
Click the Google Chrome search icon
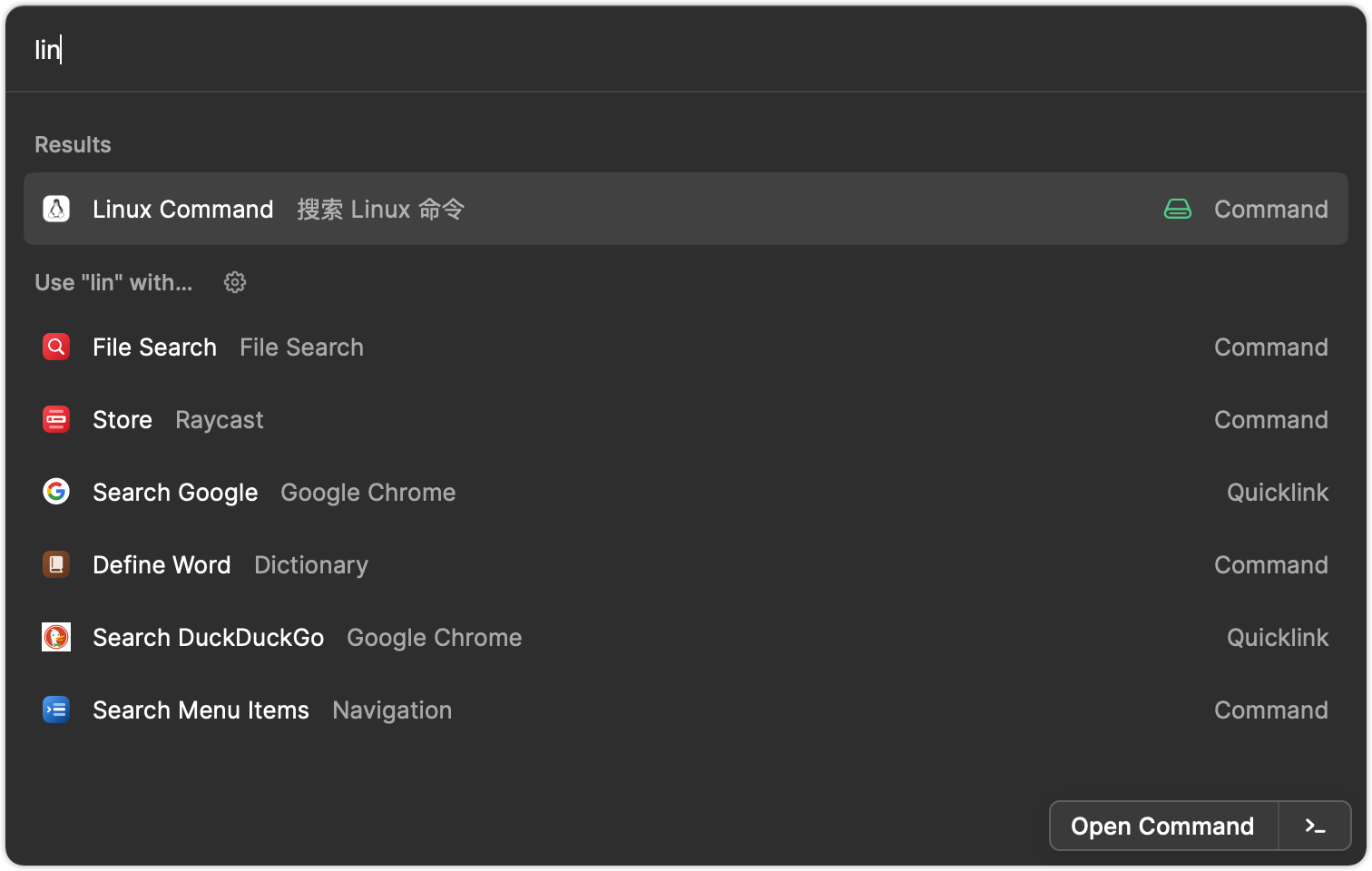point(55,492)
